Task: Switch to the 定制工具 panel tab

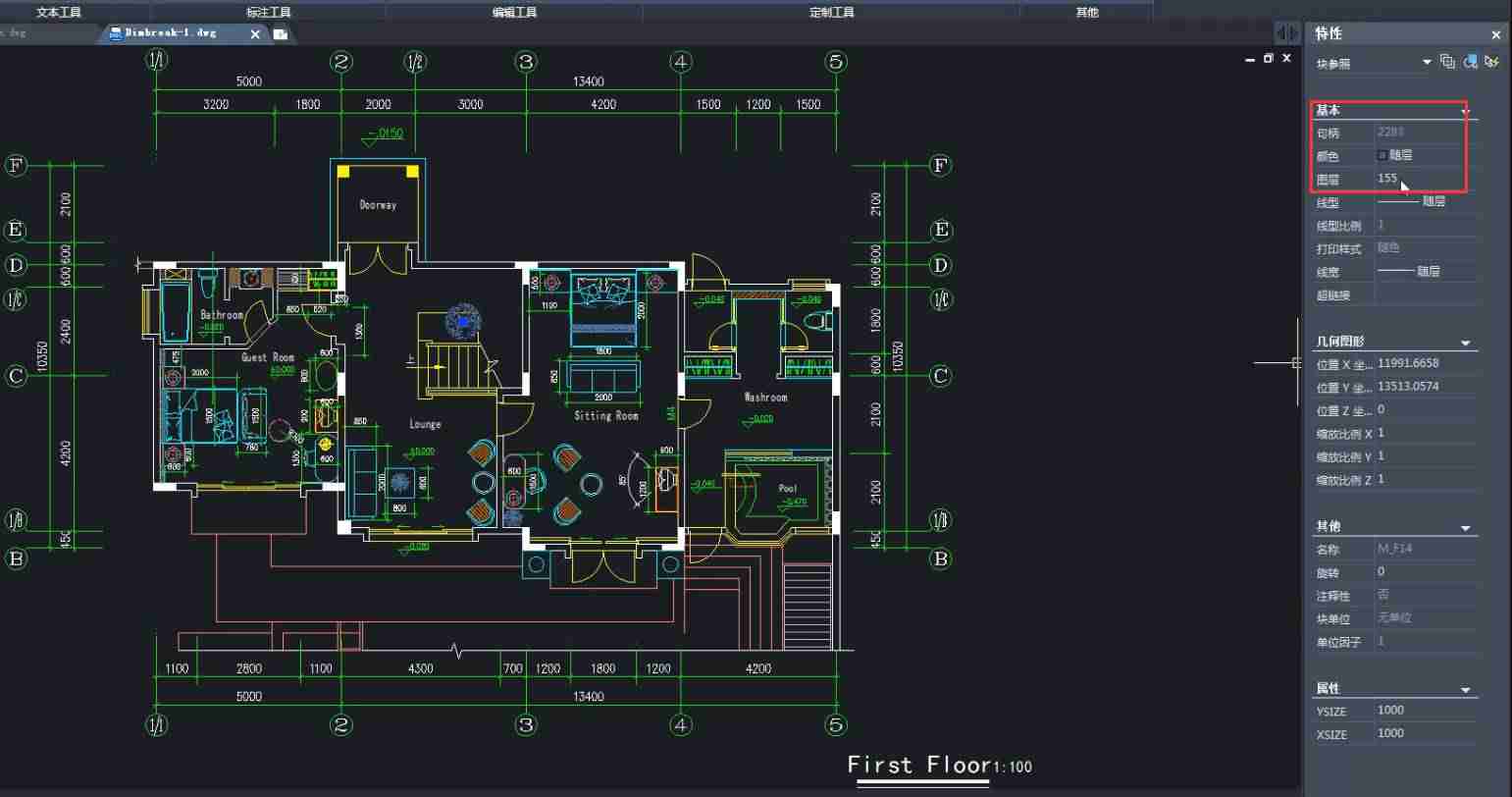Action: click(x=832, y=12)
